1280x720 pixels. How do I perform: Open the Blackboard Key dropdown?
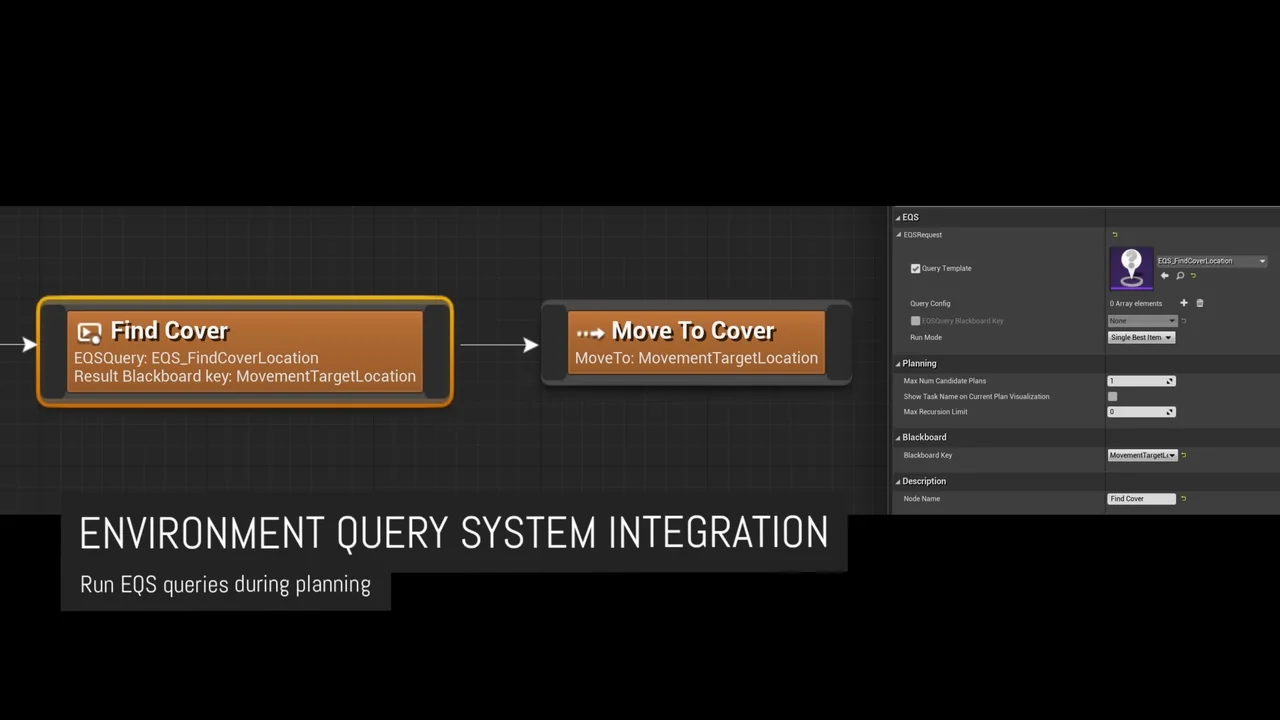tap(1142, 455)
